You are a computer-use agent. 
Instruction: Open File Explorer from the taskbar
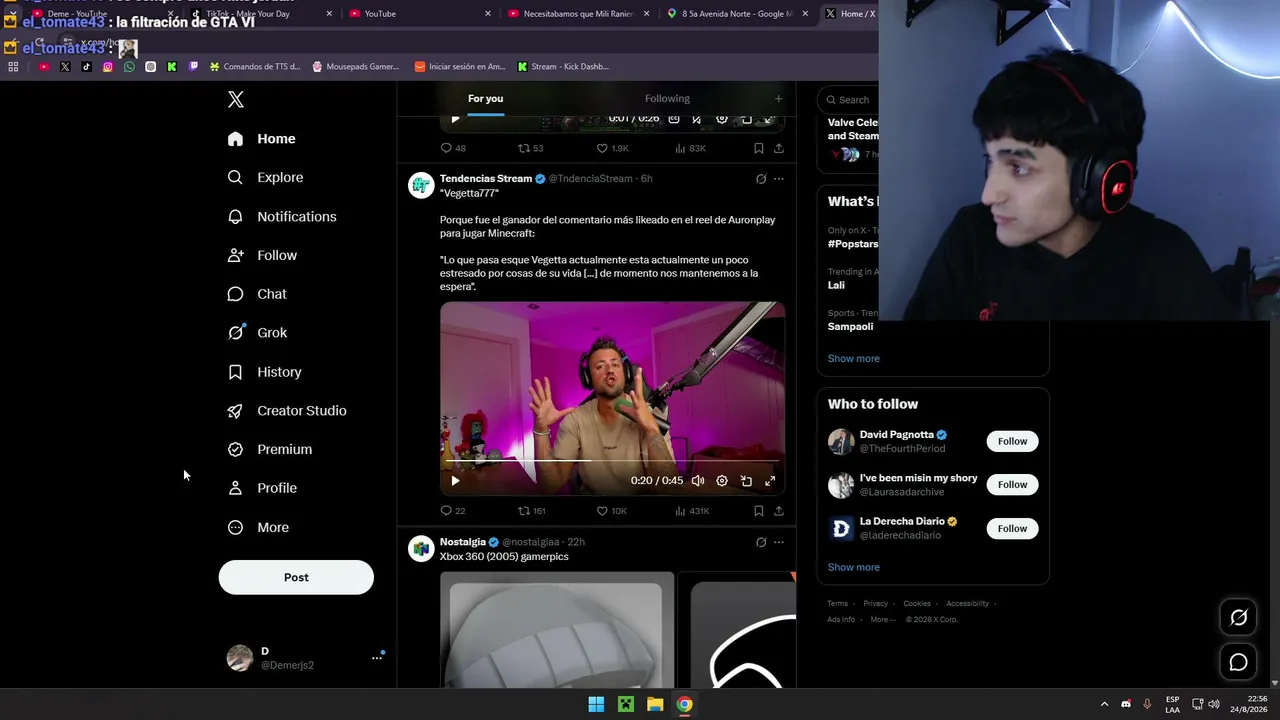point(655,704)
